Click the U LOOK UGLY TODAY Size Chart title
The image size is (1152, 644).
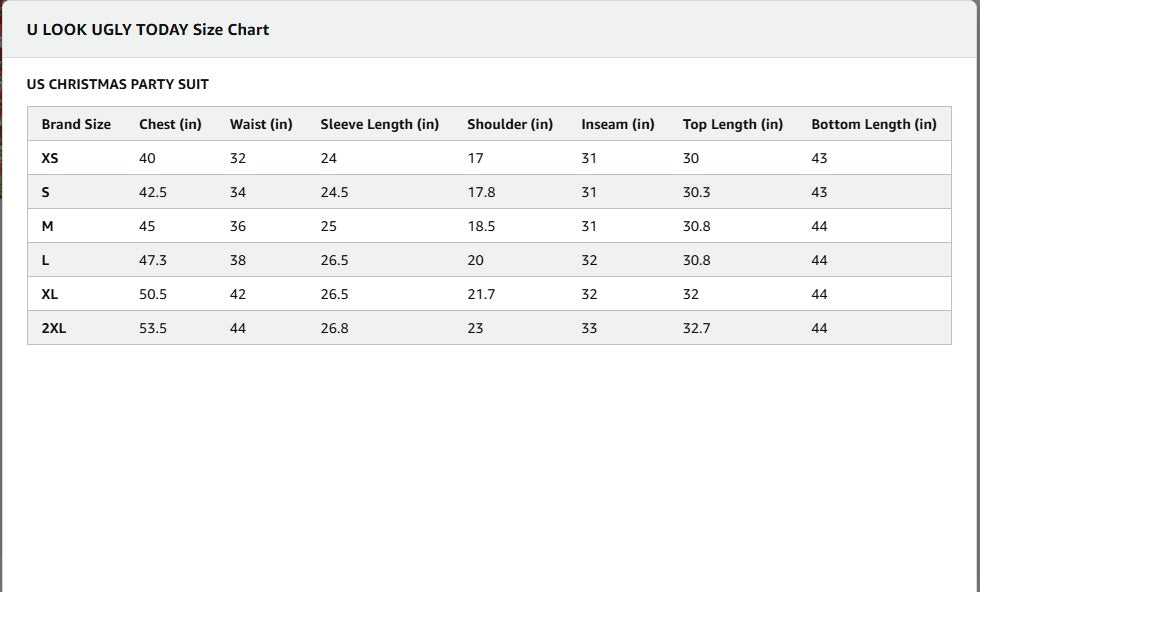tap(148, 30)
